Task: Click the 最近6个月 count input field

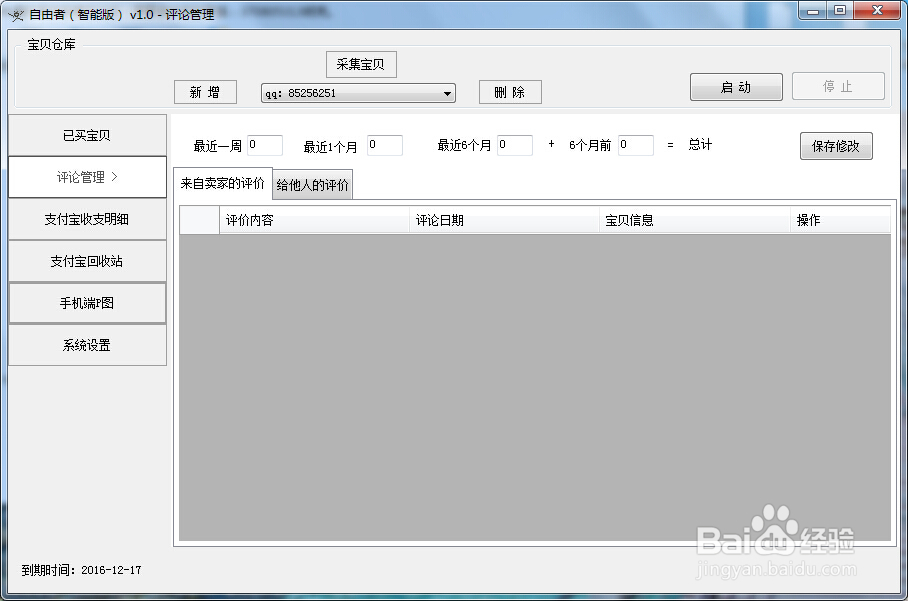Action: click(x=514, y=144)
